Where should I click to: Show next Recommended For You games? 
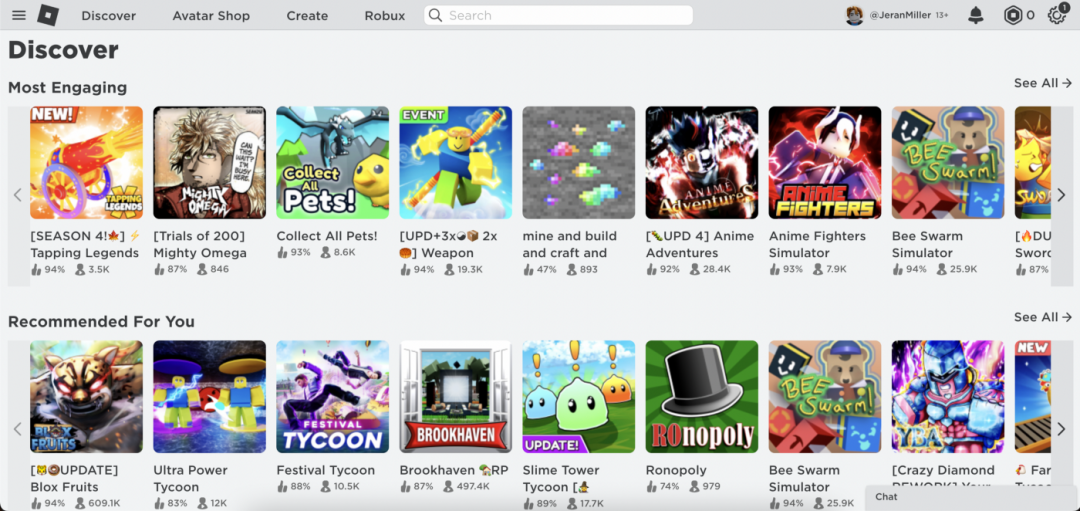tap(1061, 430)
